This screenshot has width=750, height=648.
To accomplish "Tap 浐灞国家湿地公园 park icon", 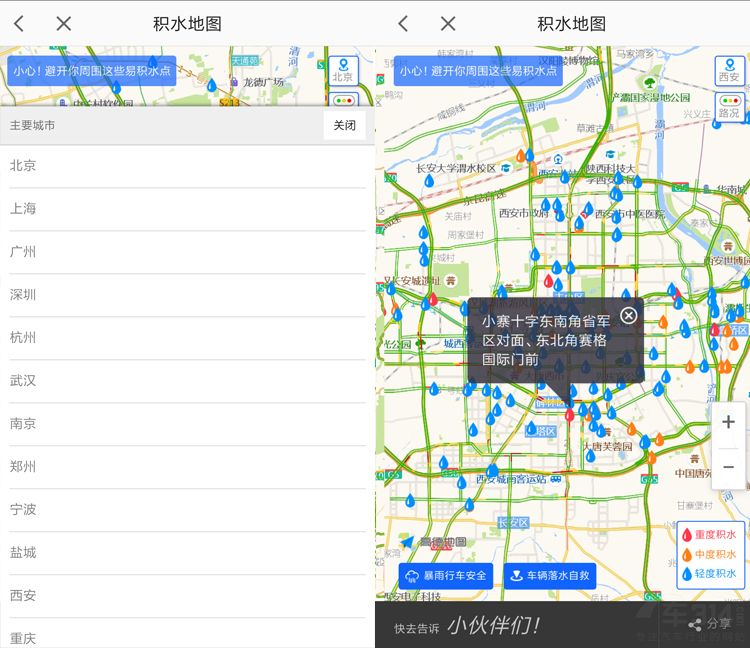I will [649, 83].
